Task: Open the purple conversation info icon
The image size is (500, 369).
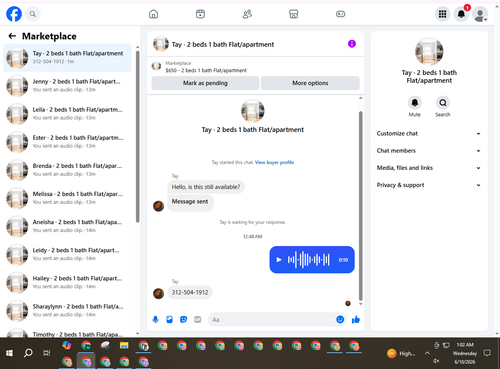Action: [x=352, y=44]
